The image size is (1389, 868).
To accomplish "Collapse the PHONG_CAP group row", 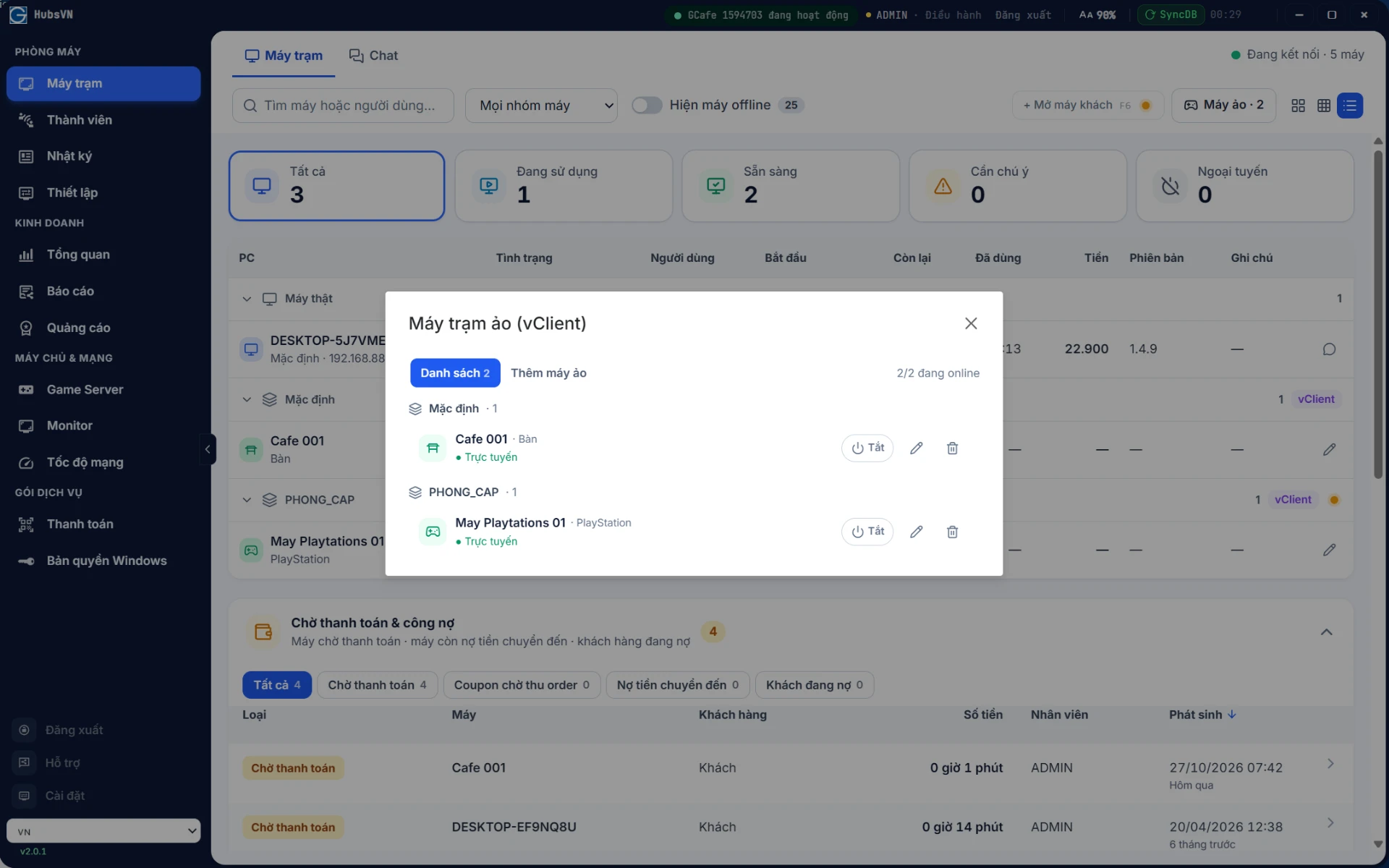I will tap(247, 500).
